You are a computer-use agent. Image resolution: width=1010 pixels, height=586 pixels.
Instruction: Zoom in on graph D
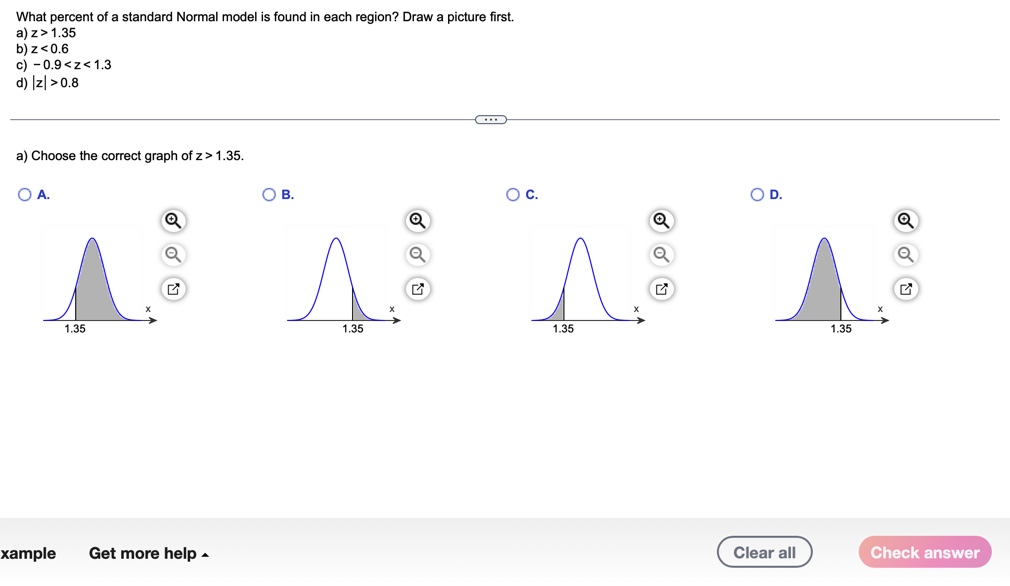pyautogui.click(x=906, y=220)
